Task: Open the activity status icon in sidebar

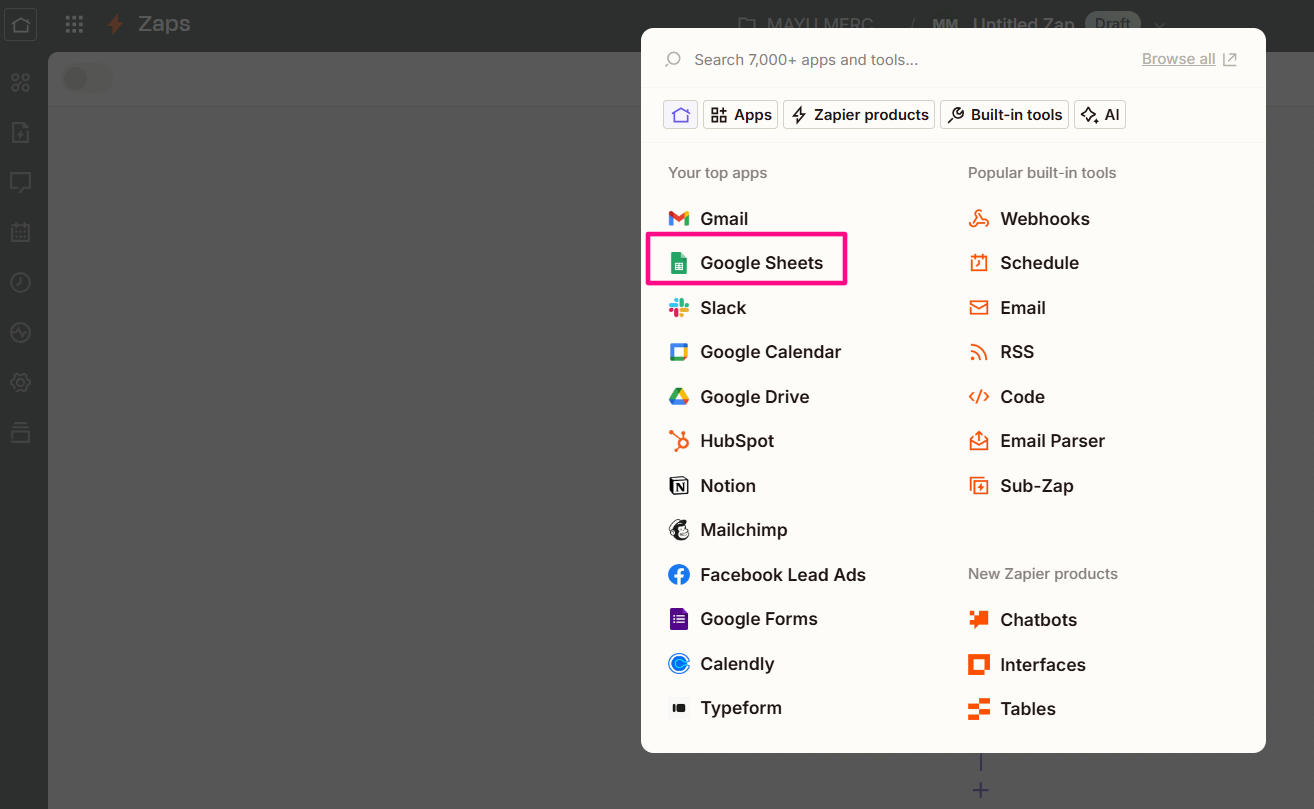Action: click(21, 332)
